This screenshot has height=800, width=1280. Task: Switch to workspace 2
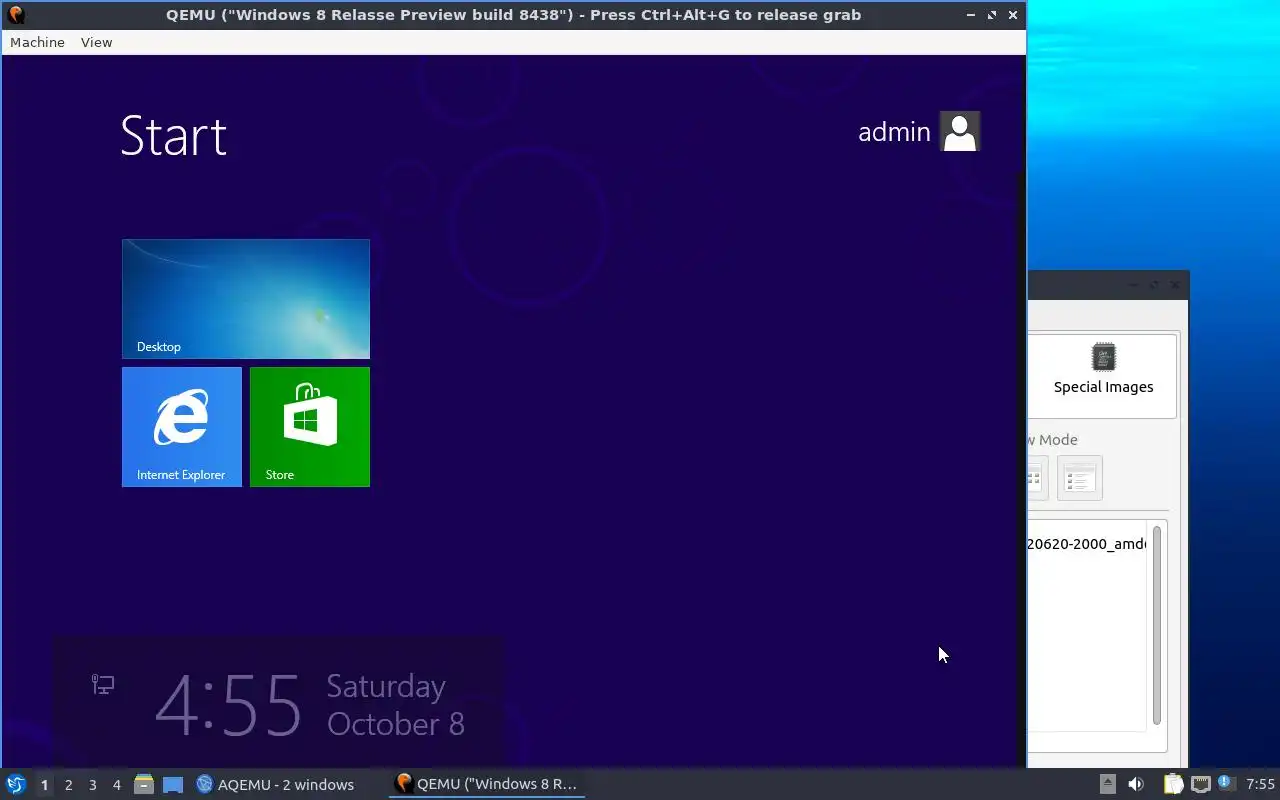pos(68,785)
